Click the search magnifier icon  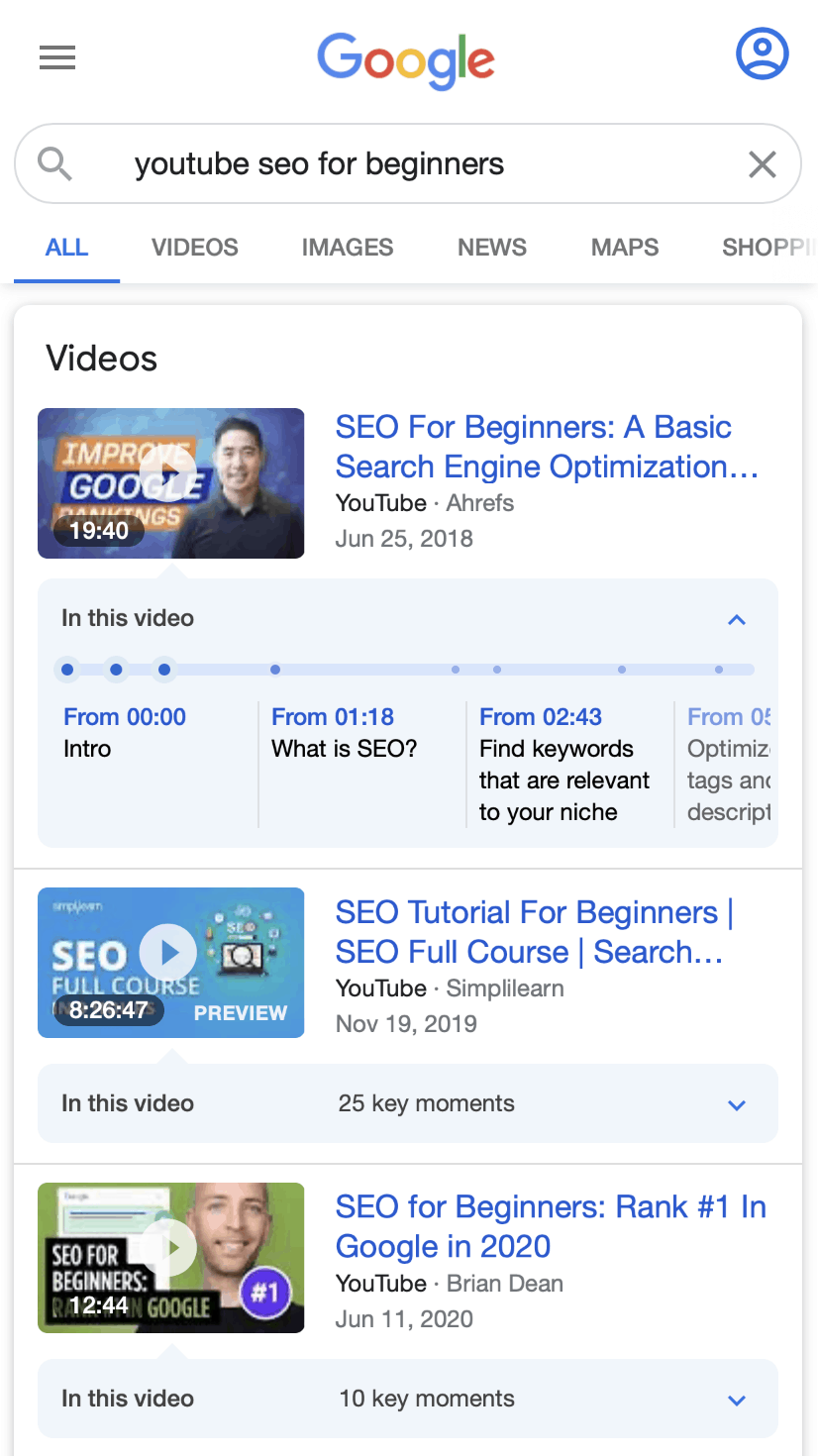coord(54,163)
